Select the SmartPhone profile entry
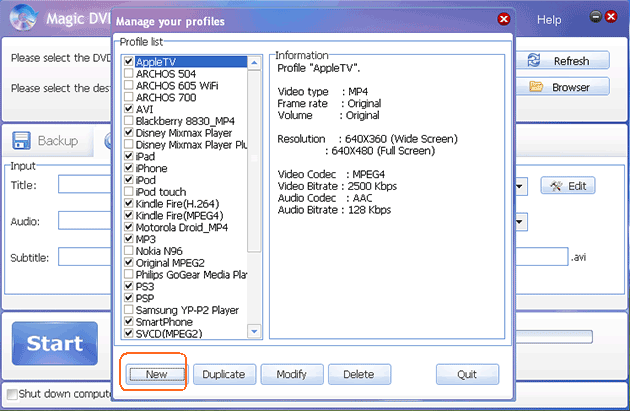The width and height of the screenshot is (630, 411). [164, 321]
